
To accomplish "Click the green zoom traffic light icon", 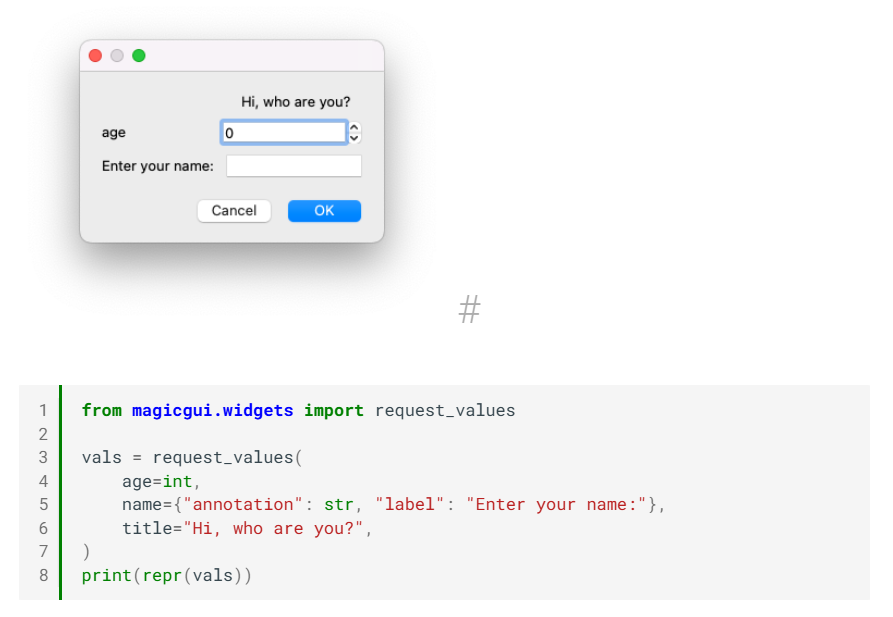I will (138, 55).
